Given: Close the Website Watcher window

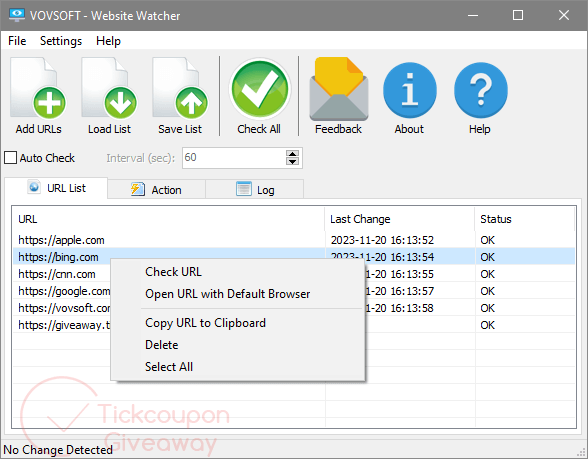Looking at the screenshot, I should click(564, 15).
